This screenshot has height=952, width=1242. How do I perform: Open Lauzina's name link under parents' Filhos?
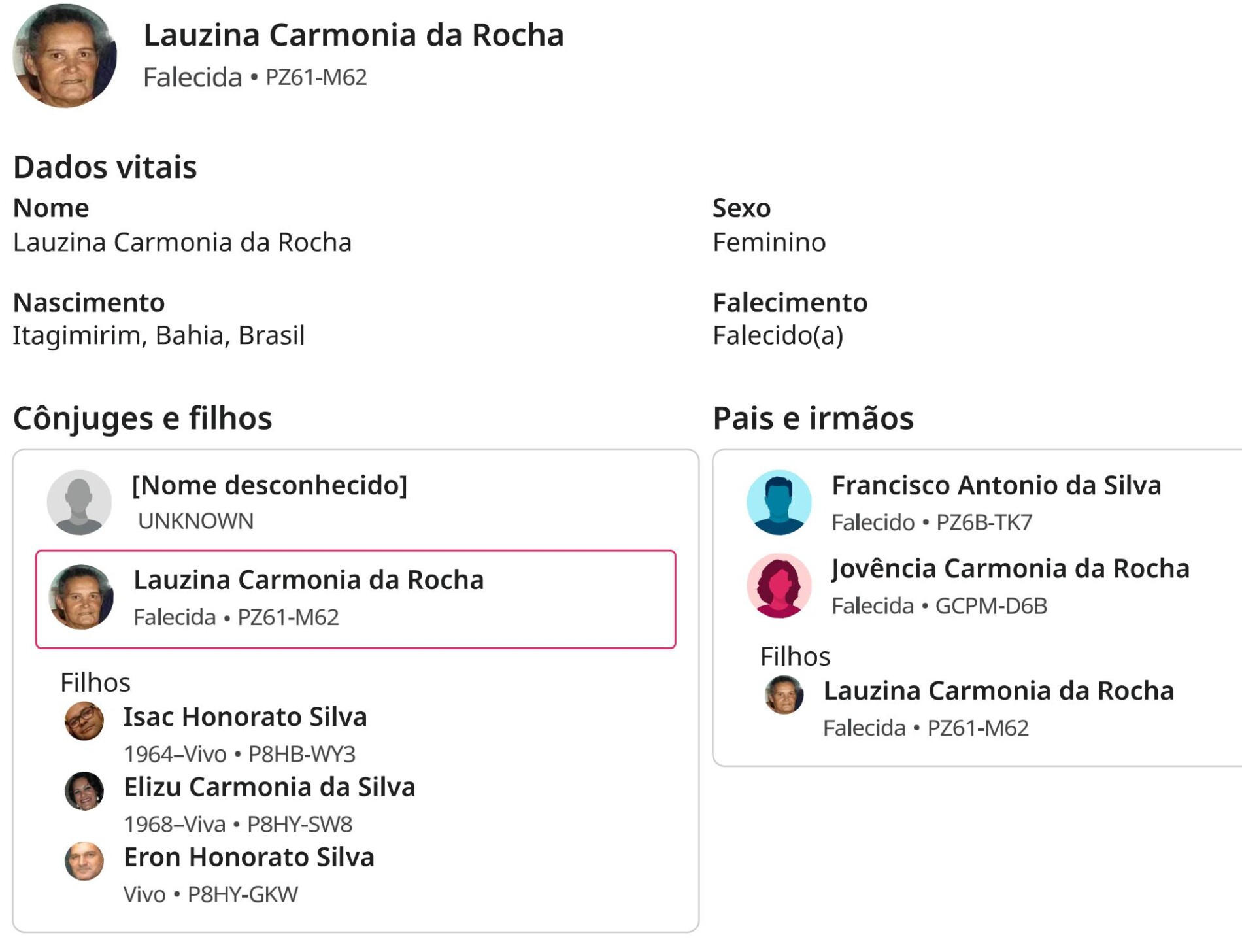[x=998, y=690]
